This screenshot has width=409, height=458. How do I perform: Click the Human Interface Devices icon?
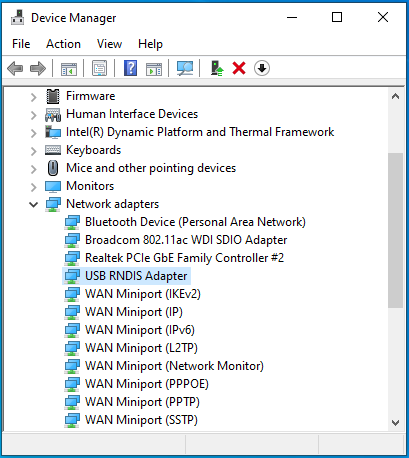(x=53, y=114)
